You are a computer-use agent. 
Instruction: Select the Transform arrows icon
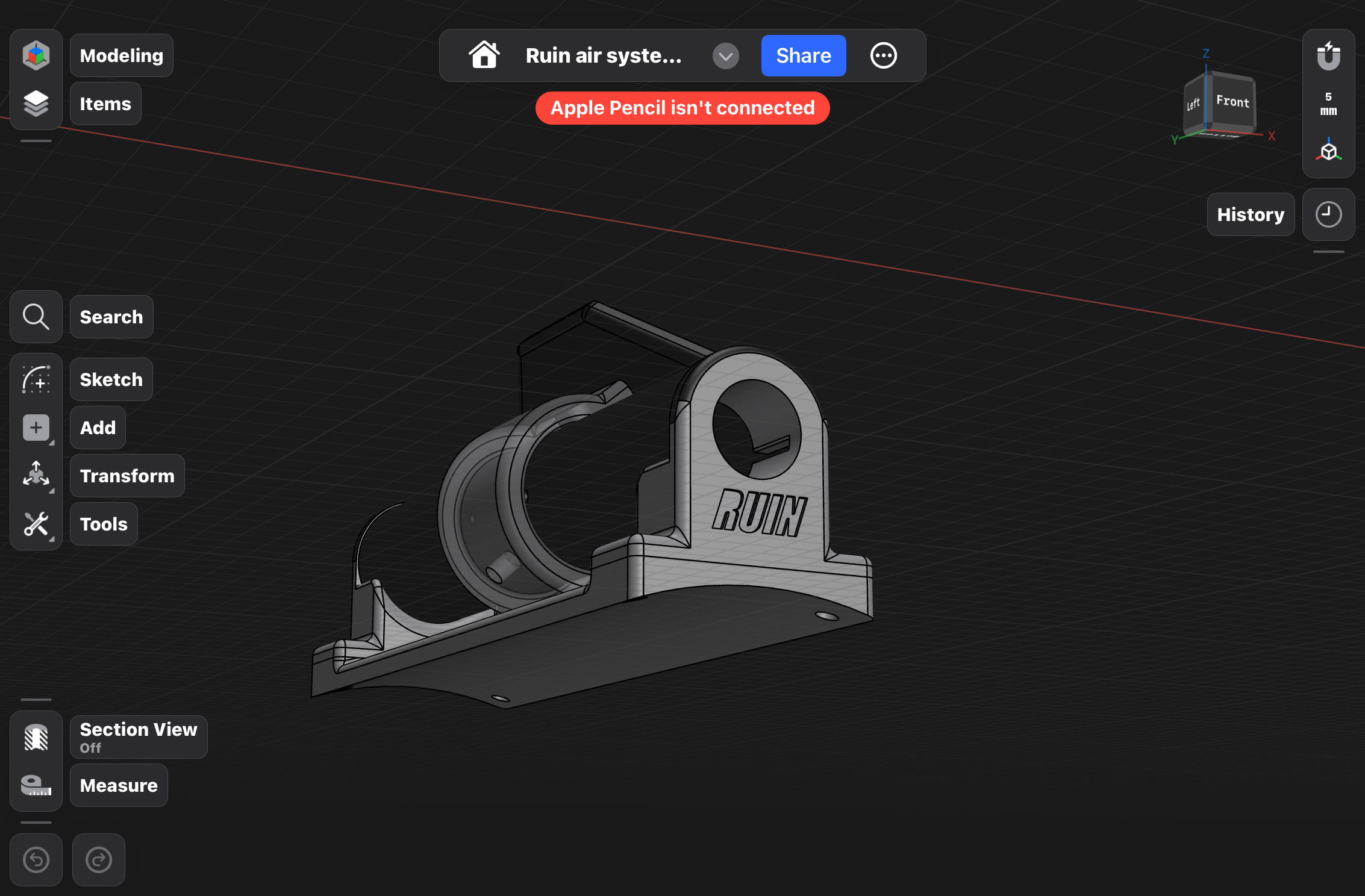(36, 476)
